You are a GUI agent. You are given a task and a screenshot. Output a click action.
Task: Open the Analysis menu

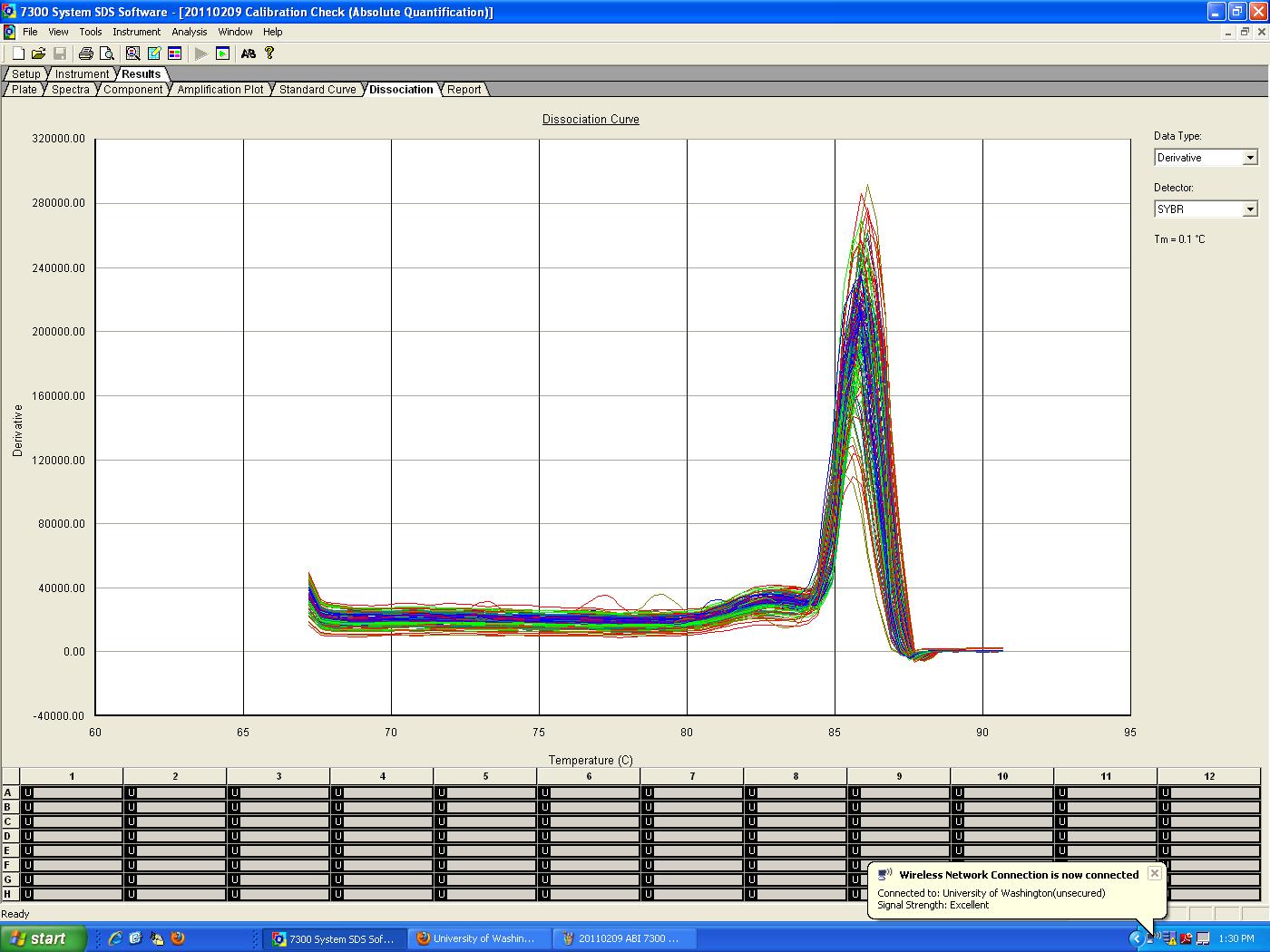(x=189, y=32)
